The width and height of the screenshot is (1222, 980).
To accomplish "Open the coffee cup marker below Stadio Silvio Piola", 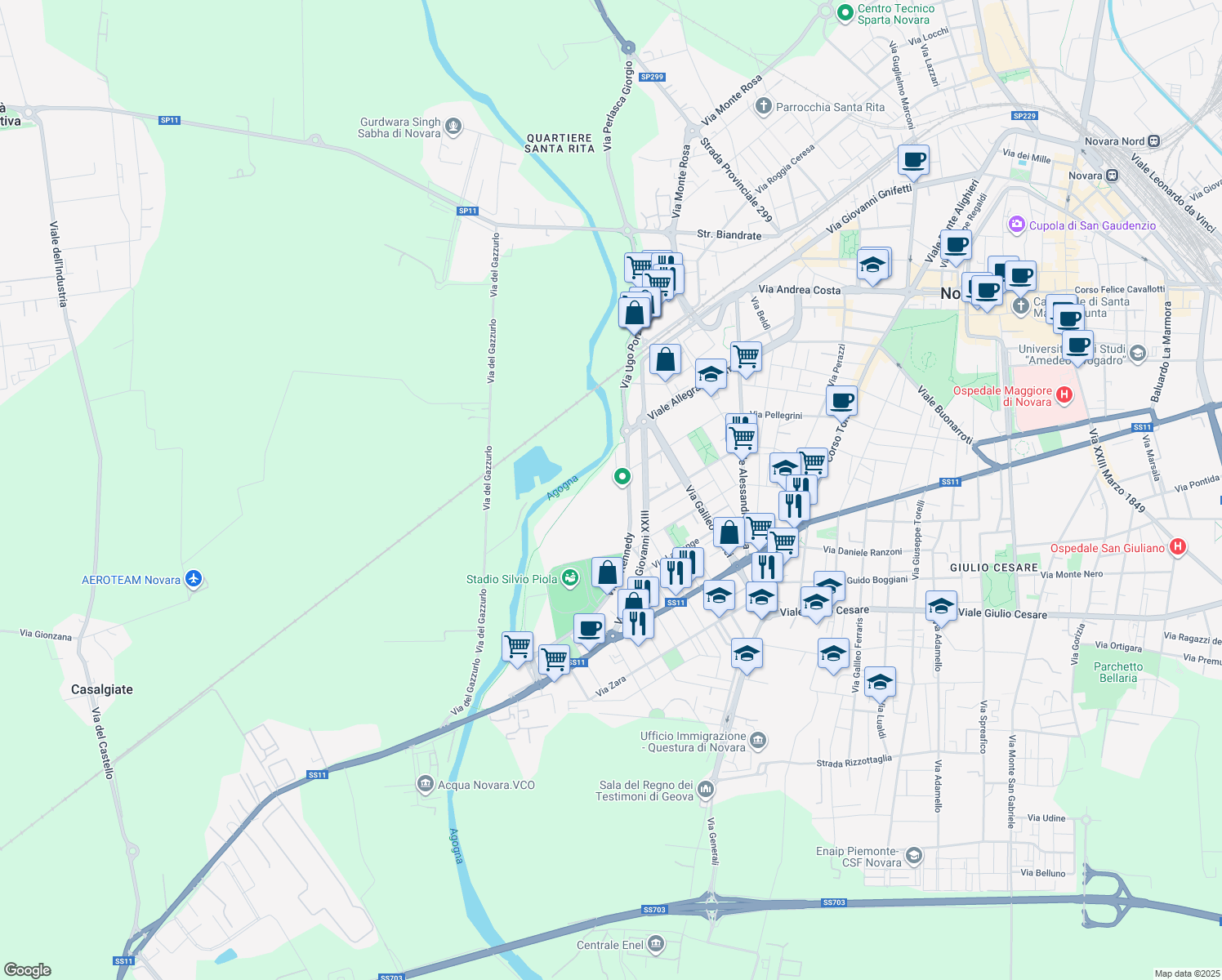I will (589, 631).
